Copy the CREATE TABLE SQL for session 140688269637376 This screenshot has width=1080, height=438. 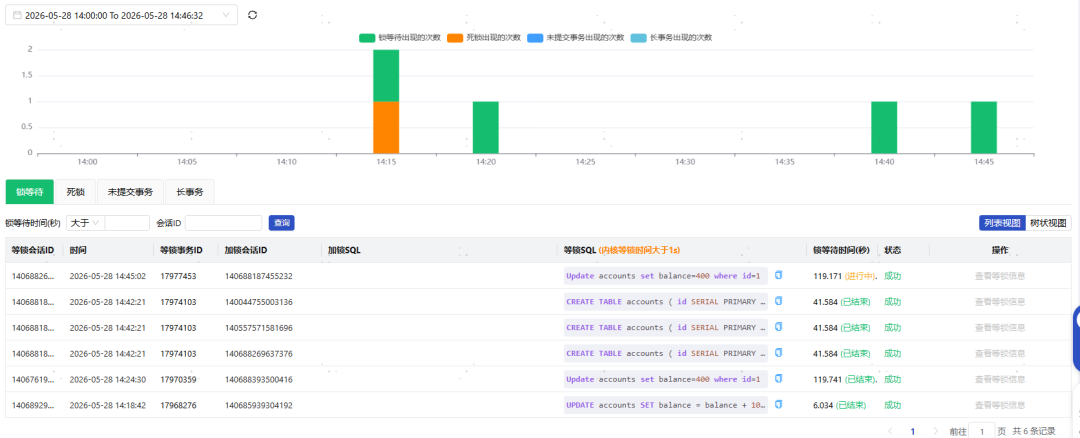coord(779,353)
